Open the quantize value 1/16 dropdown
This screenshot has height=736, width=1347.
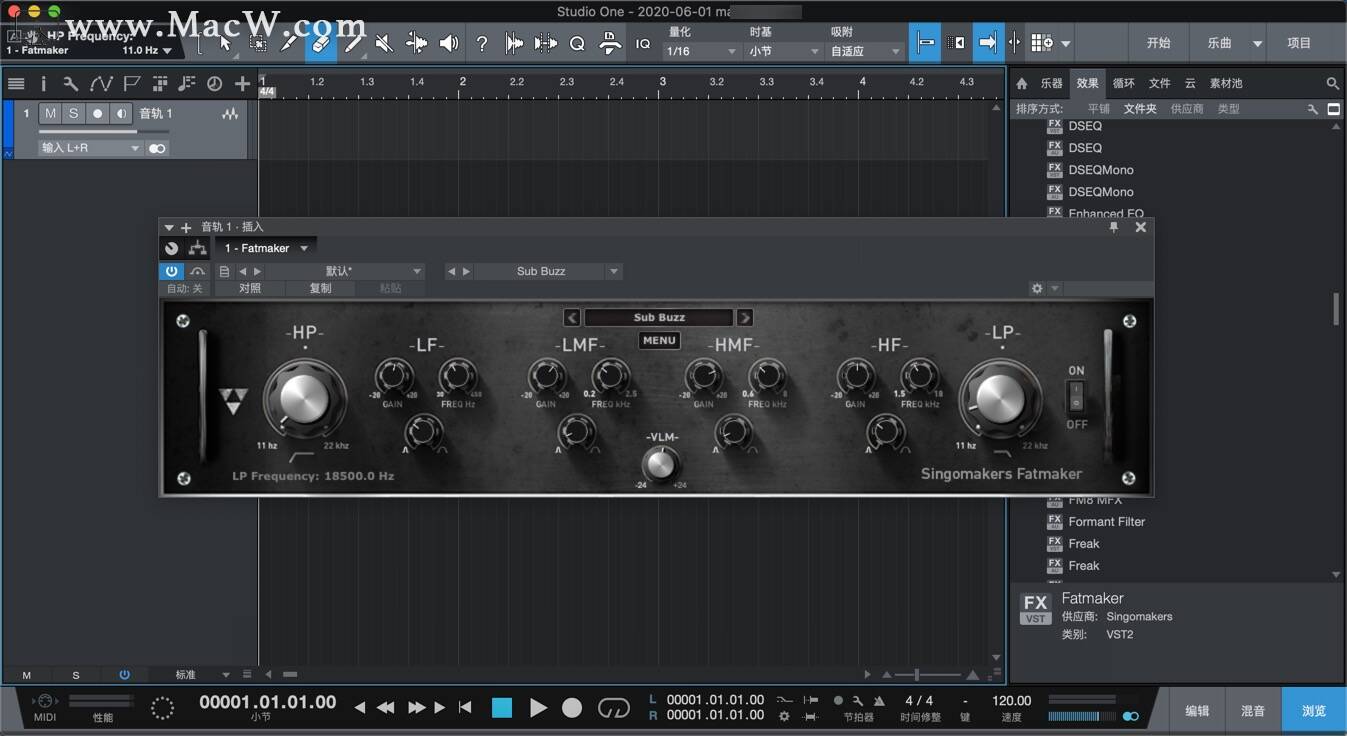[x=700, y=51]
